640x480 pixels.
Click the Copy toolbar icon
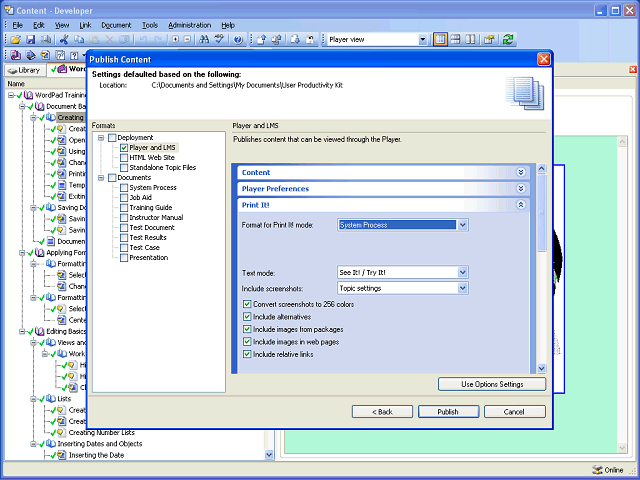[79, 40]
